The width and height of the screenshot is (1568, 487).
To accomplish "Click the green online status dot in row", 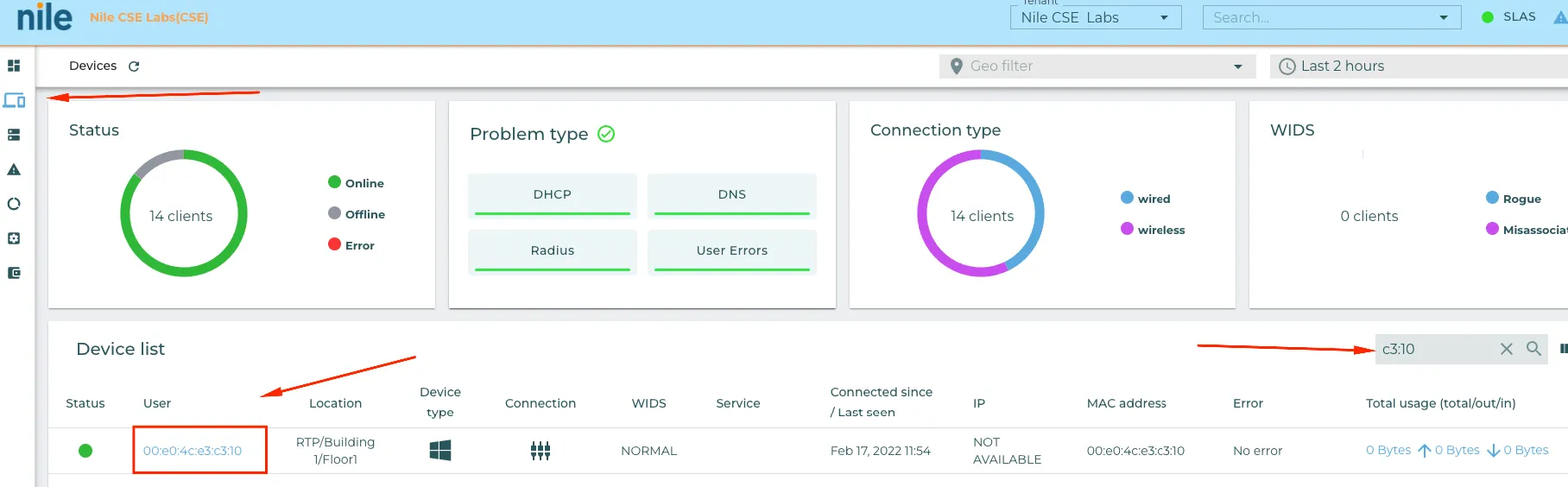I will click(x=85, y=451).
